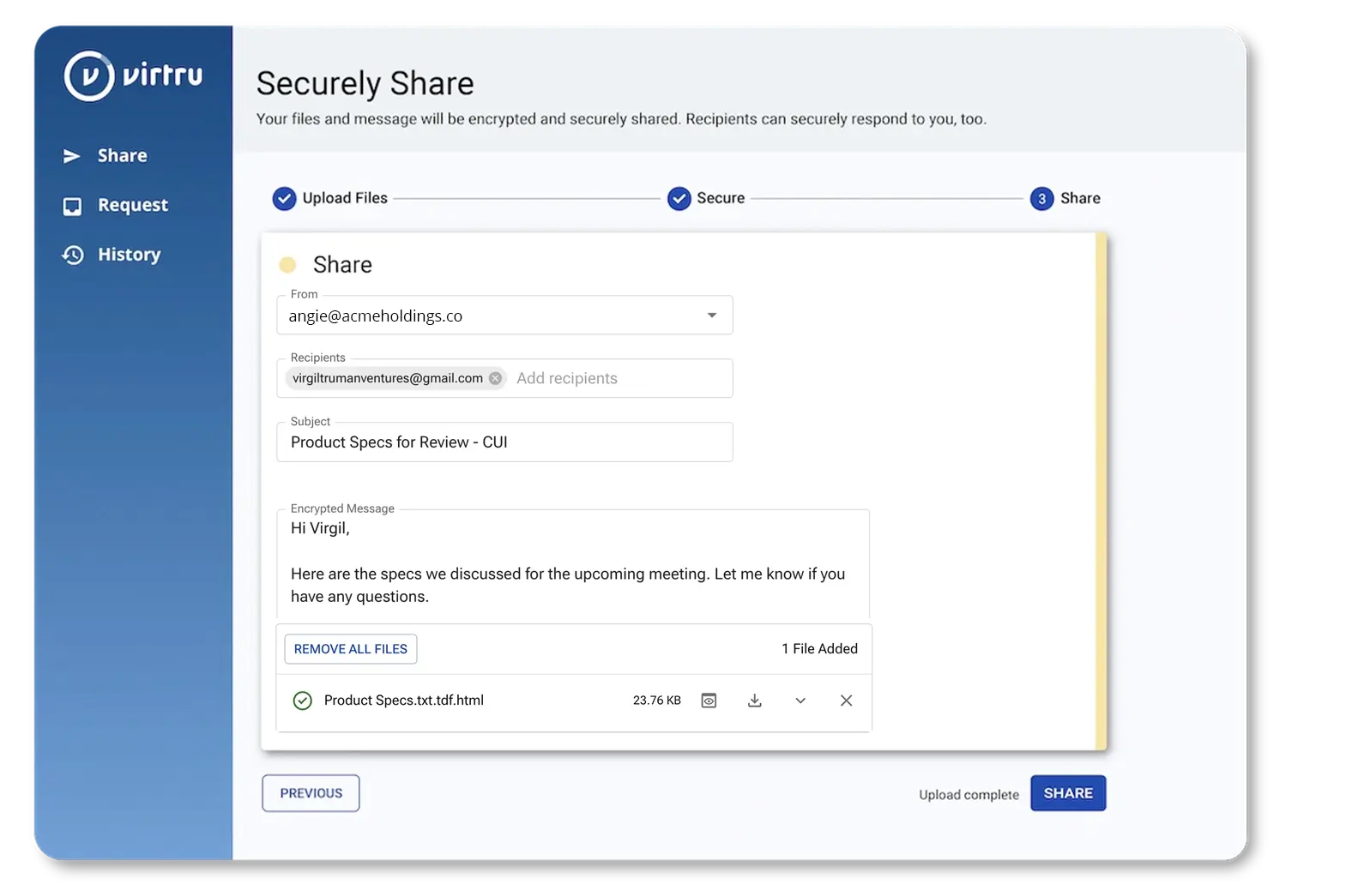Viewport: 1352px width, 896px height.
Task: Open History in the sidebar menu
Action: click(x=129, y=256)
